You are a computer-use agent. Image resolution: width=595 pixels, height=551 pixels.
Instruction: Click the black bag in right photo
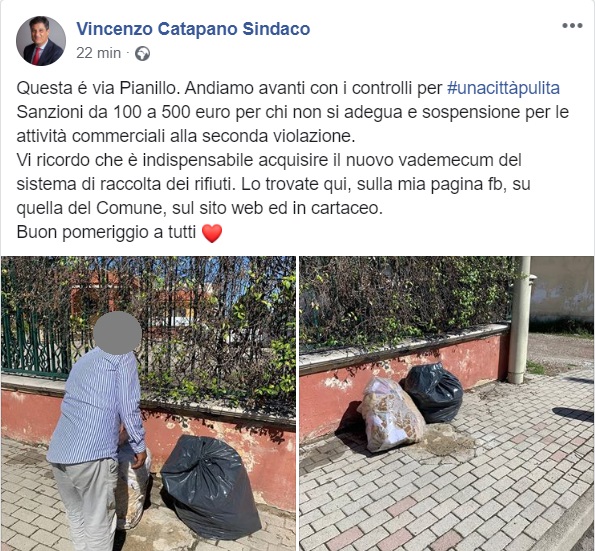click(x=434, y=392)
